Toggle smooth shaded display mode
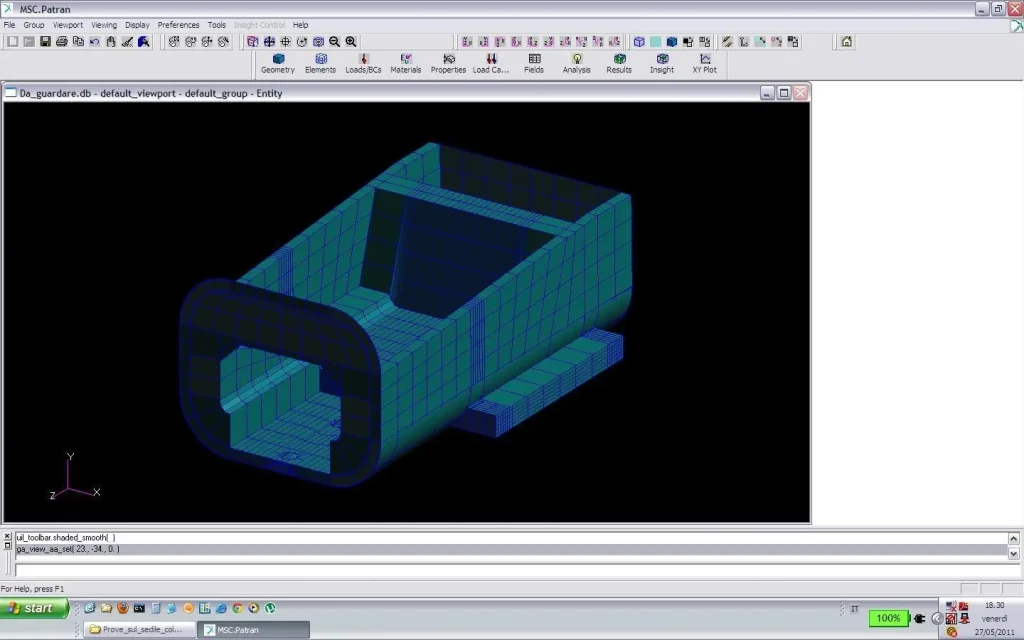 (671, 42)
